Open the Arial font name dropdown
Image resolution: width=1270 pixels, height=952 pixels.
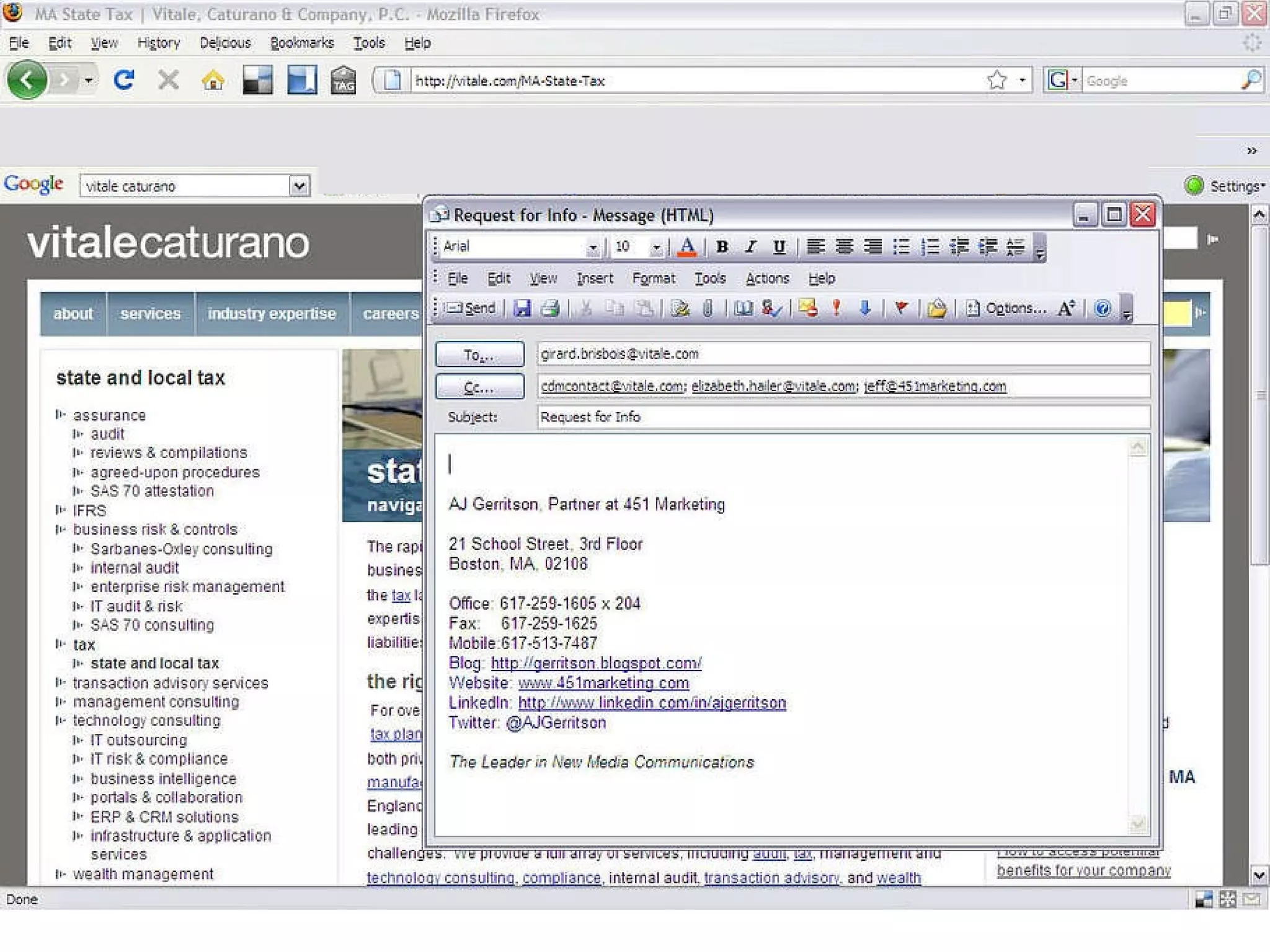[593, 247]
